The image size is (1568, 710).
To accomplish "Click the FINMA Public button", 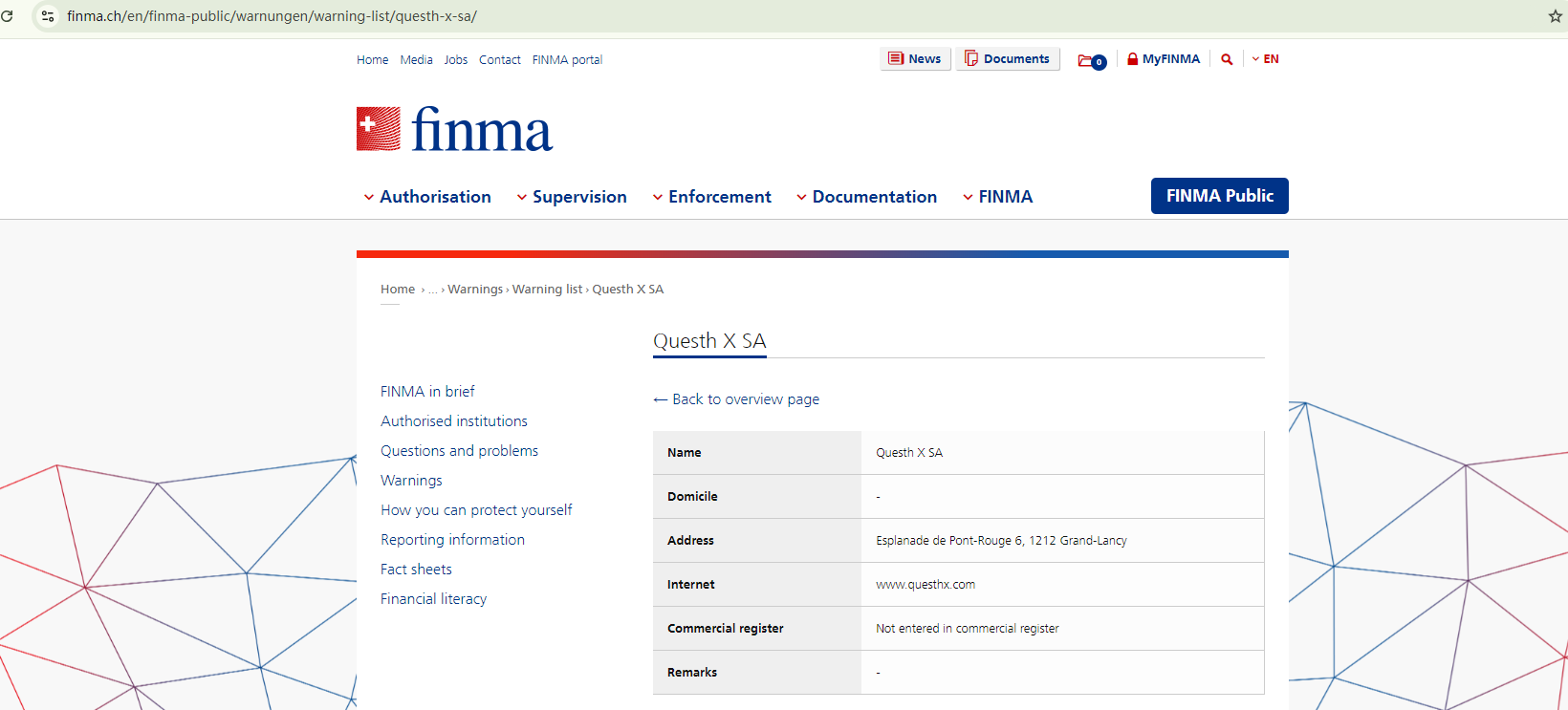I will [1219, 196].
